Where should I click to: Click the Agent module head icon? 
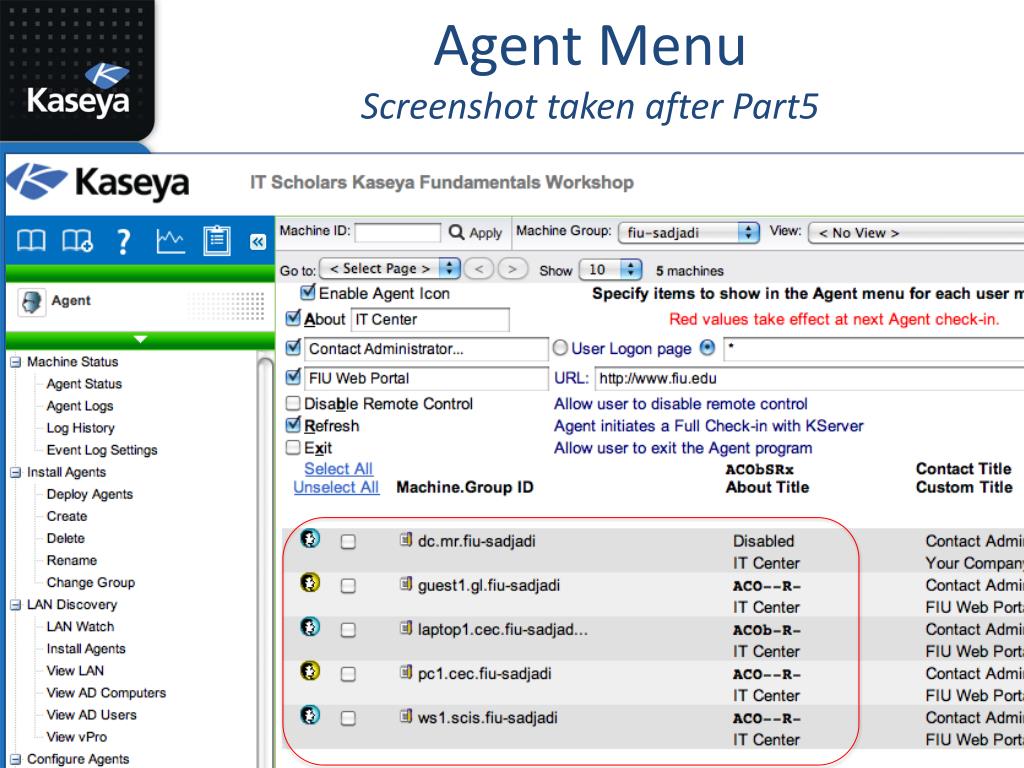point(31,302)
